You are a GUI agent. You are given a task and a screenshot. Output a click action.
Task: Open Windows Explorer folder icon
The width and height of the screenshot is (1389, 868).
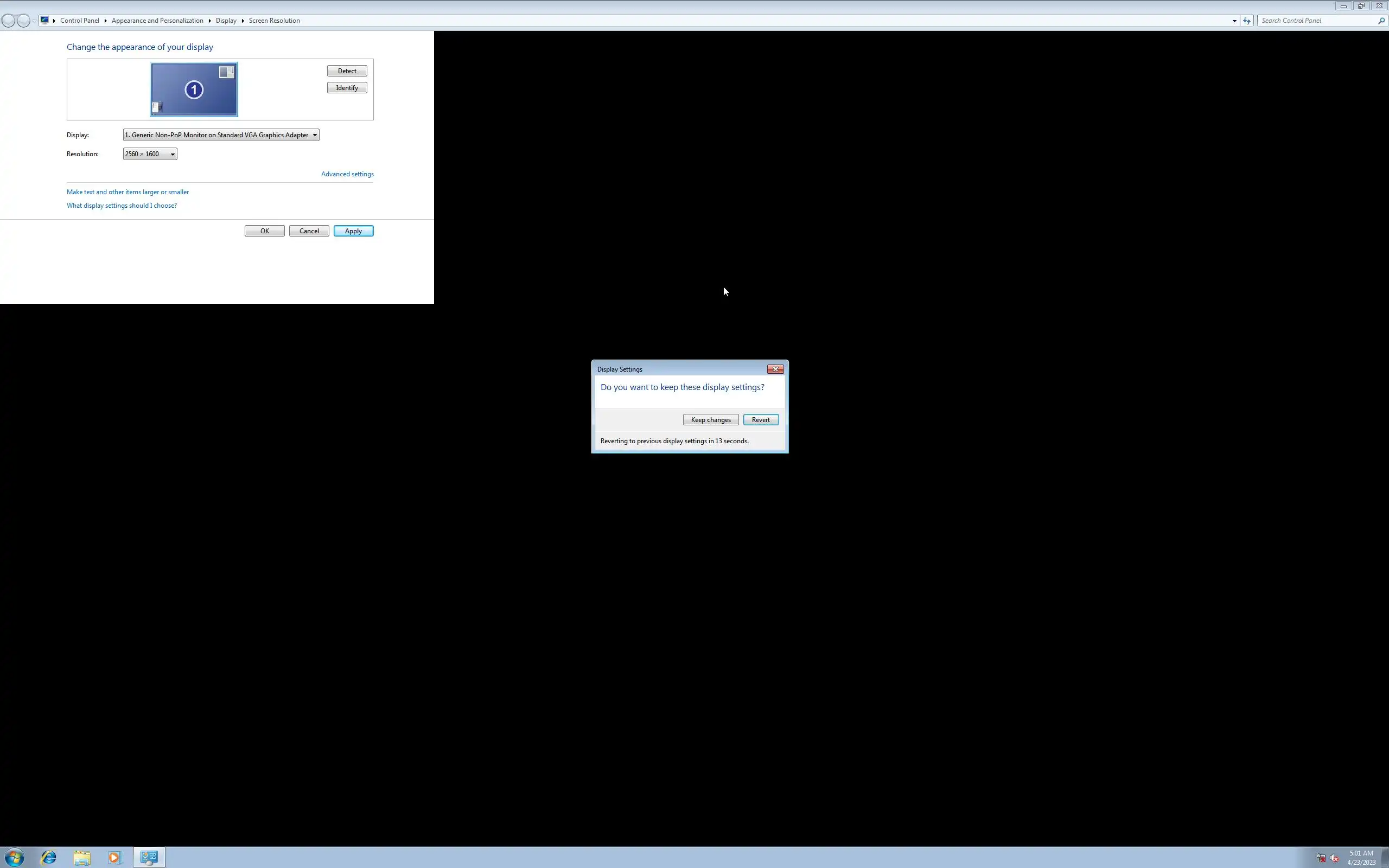coord(81,857)
